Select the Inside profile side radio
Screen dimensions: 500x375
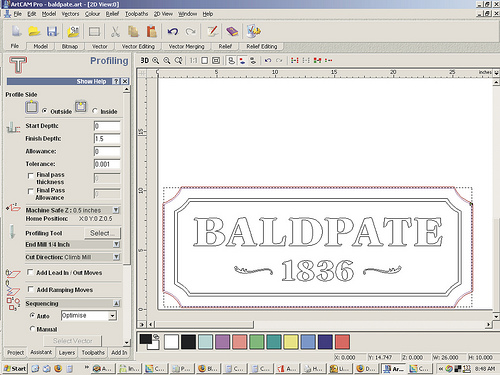95,110
